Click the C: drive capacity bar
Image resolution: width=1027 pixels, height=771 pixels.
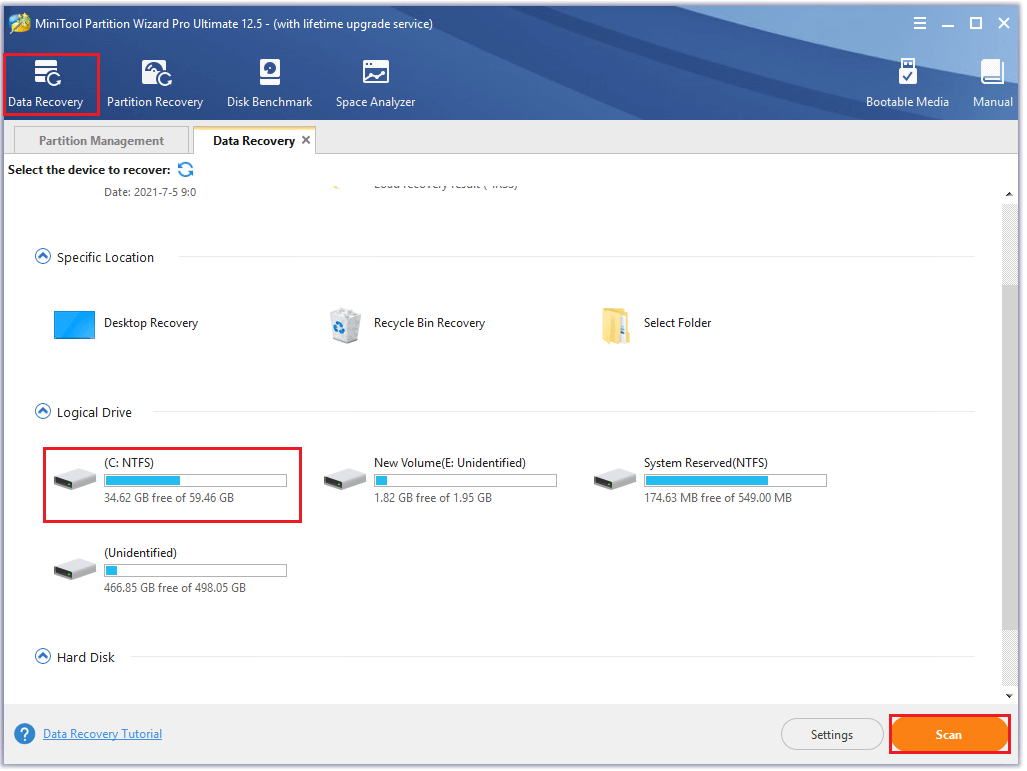(x=195, y=480)
